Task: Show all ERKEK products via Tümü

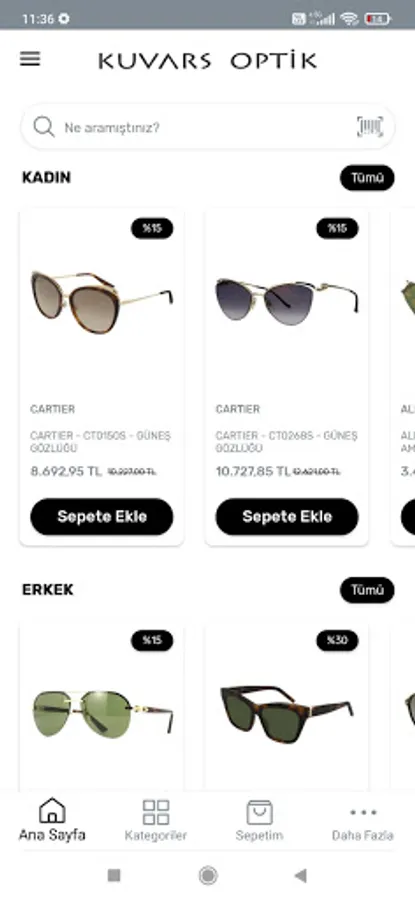Action: [x=367, y=590]
